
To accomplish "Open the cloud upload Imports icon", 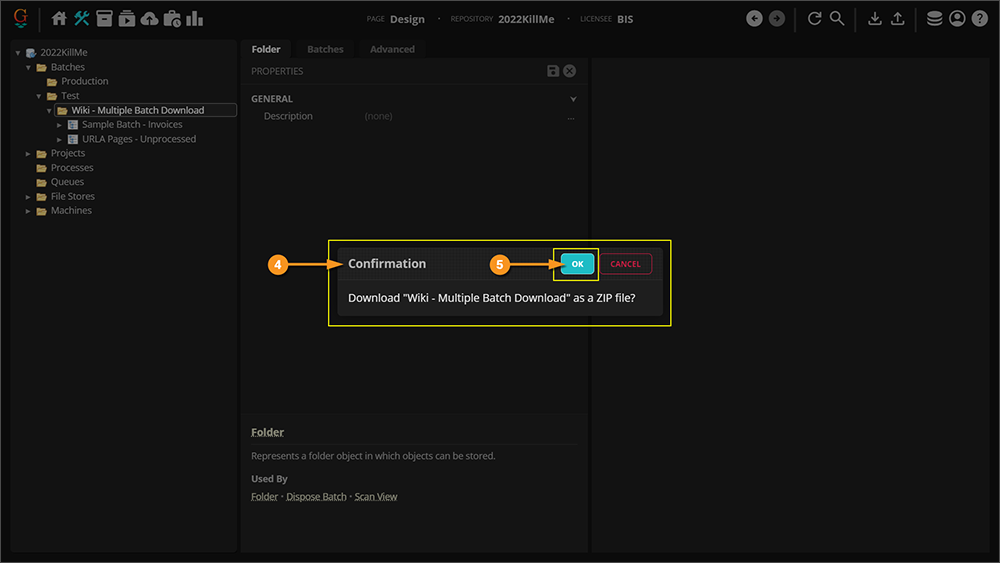I will [149, 18].
